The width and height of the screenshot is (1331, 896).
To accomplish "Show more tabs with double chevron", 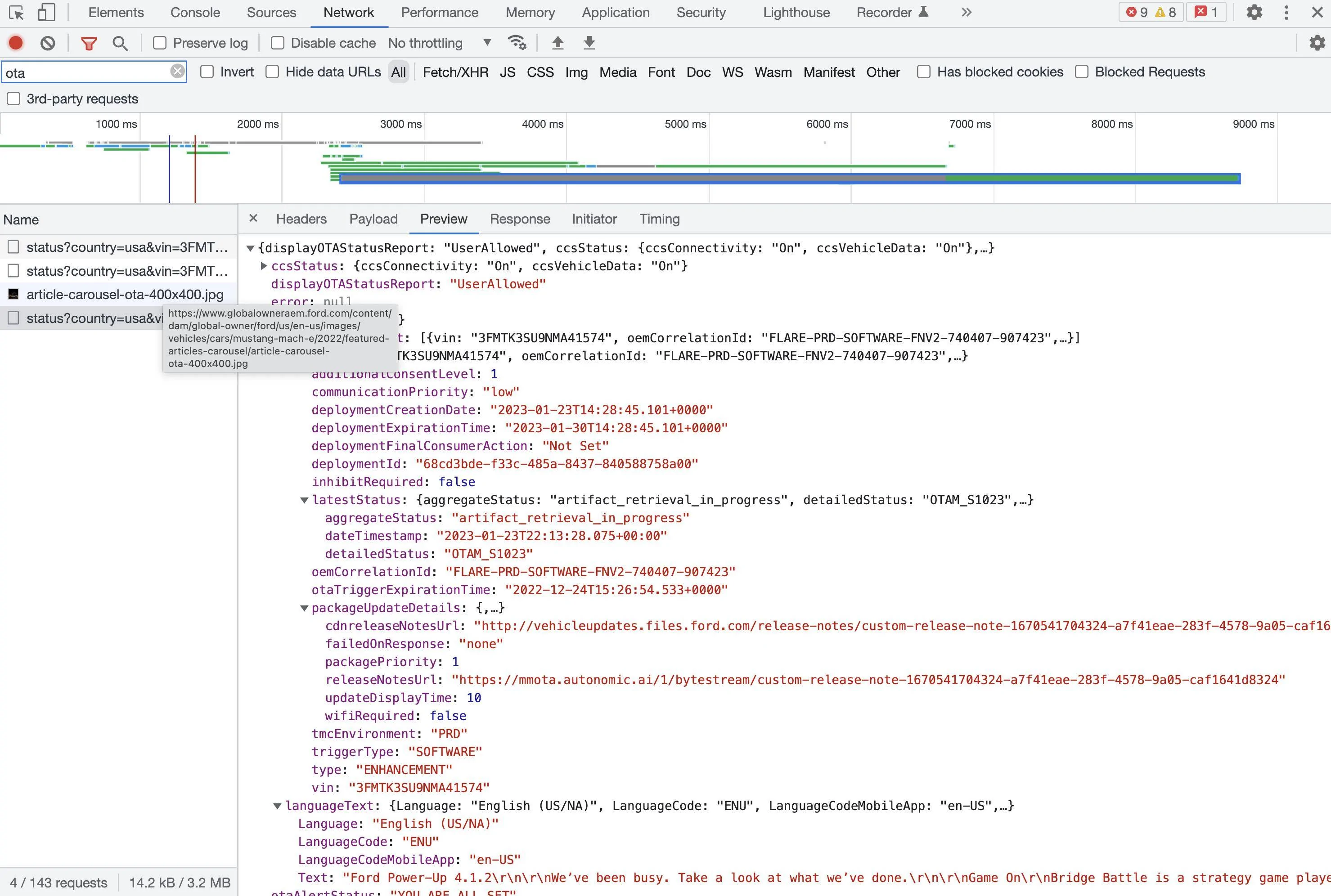I will pyautogui.click(x=967, y=13).
